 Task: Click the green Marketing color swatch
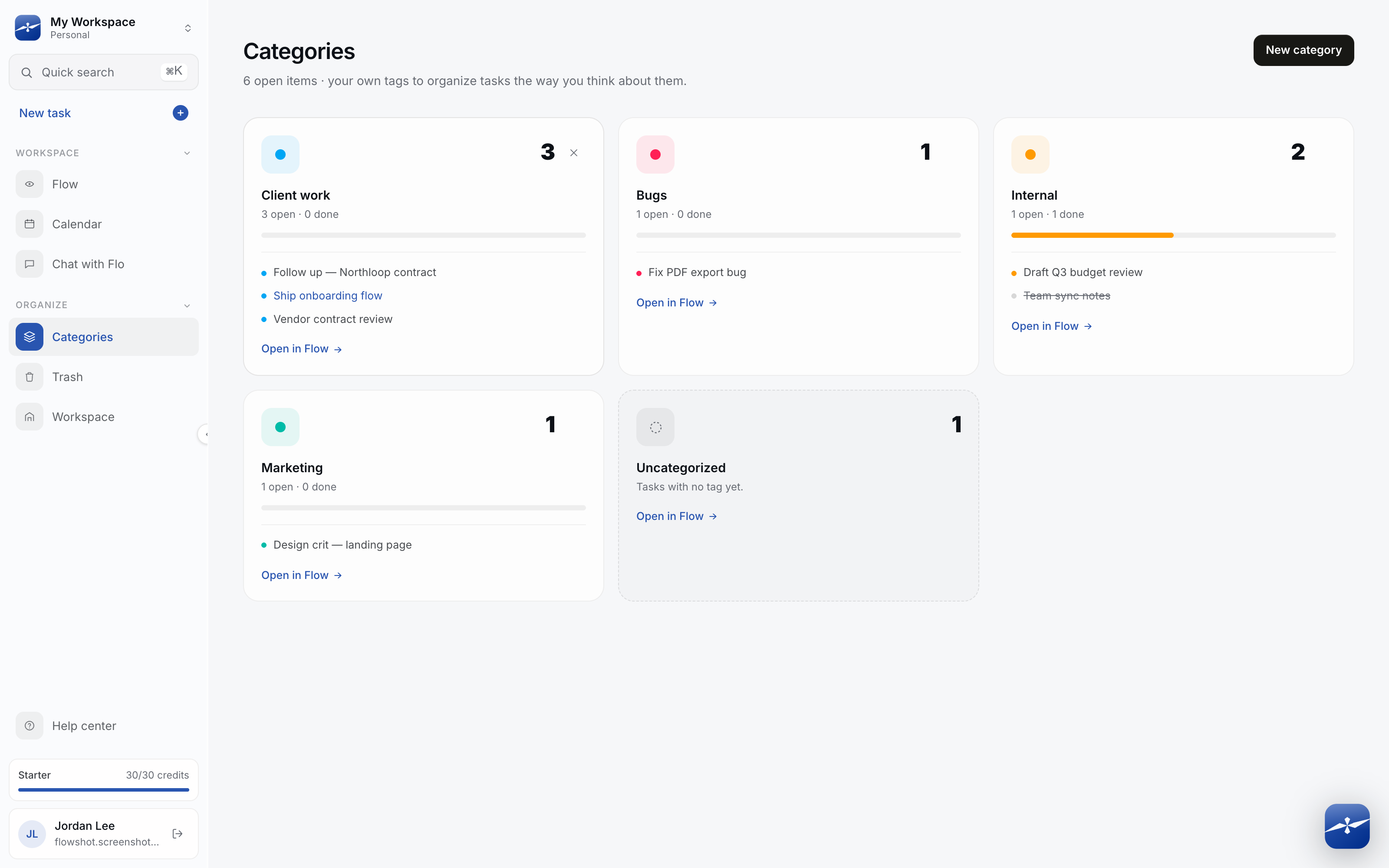coord(280,427)
